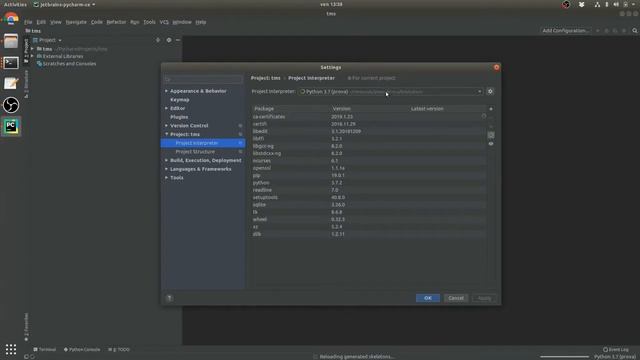
Task: Collapse the Project: tms settings section
Action: pyautogui.click(x=167, y=134)
